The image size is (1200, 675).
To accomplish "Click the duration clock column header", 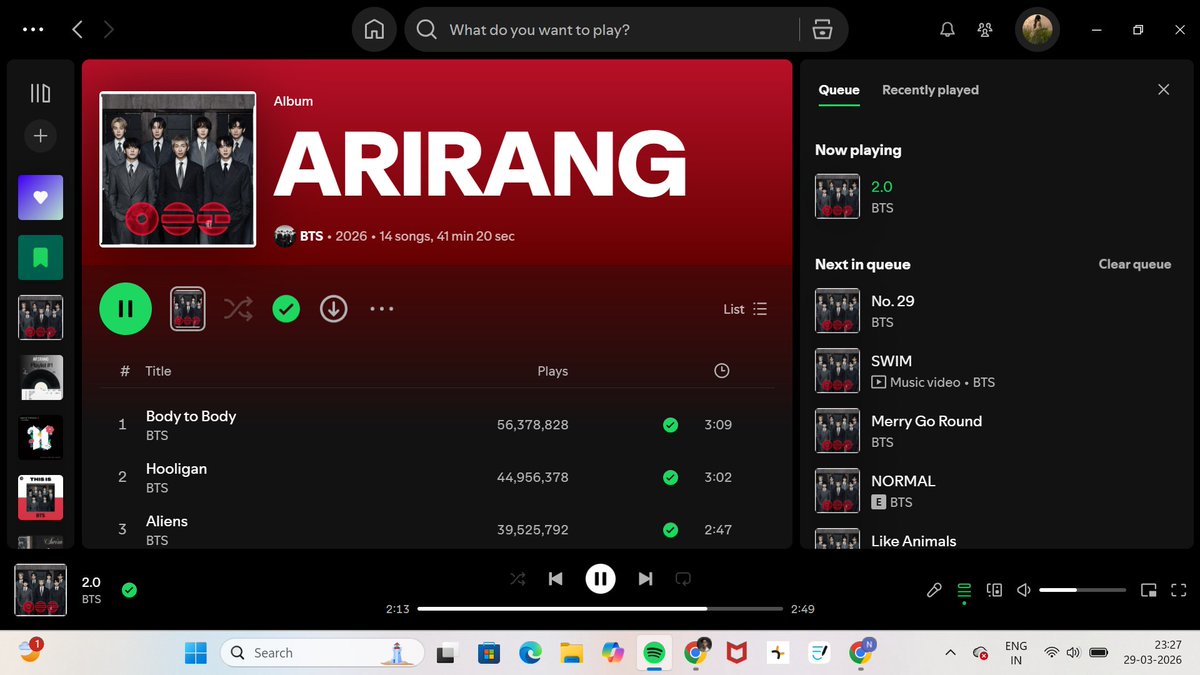I will (722, 370).
